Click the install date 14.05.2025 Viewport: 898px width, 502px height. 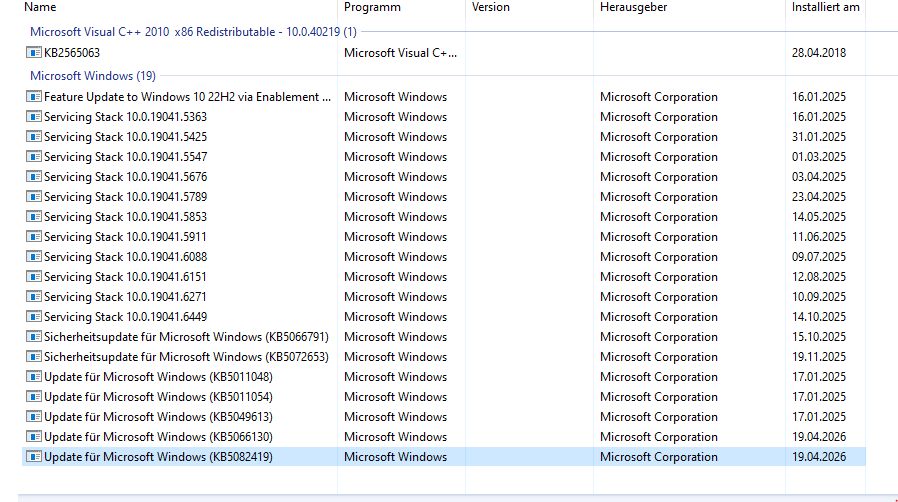(819, 217)
